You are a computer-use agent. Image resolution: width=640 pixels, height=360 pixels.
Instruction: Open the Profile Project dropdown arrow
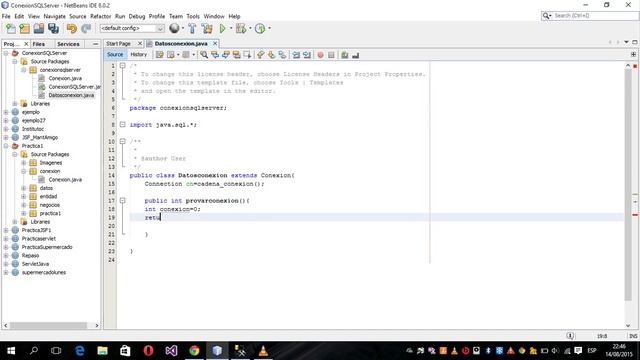(x=269, y=29)
